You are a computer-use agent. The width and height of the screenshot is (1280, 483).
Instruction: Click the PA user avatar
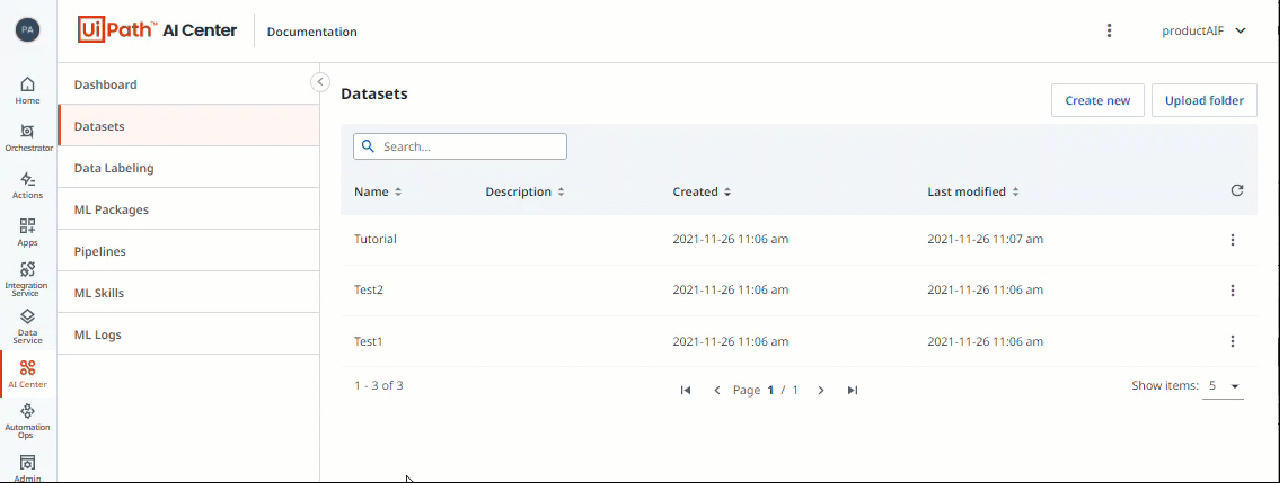pos(28,30)
